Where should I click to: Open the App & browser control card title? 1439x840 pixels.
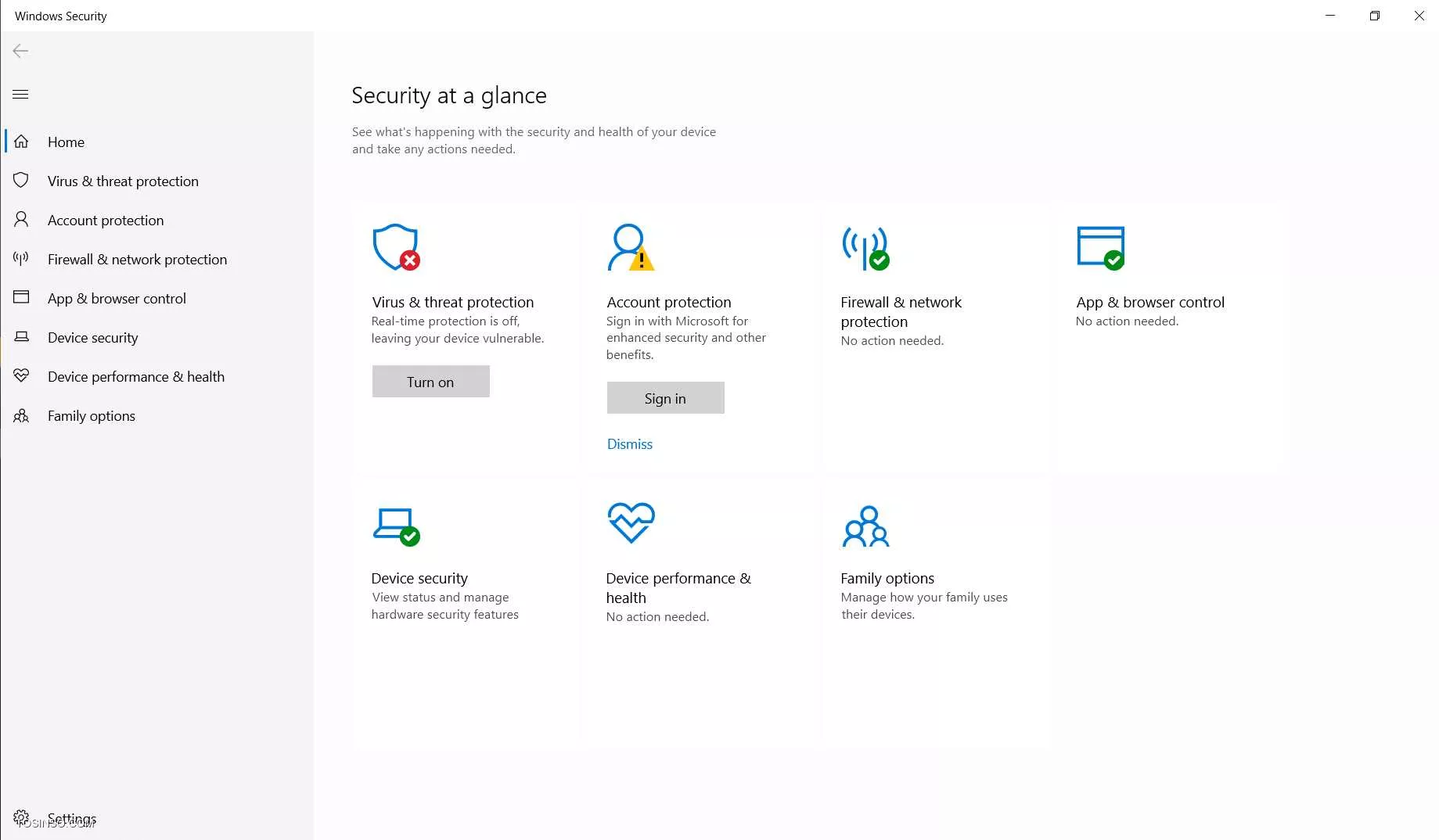(1149, 302)
